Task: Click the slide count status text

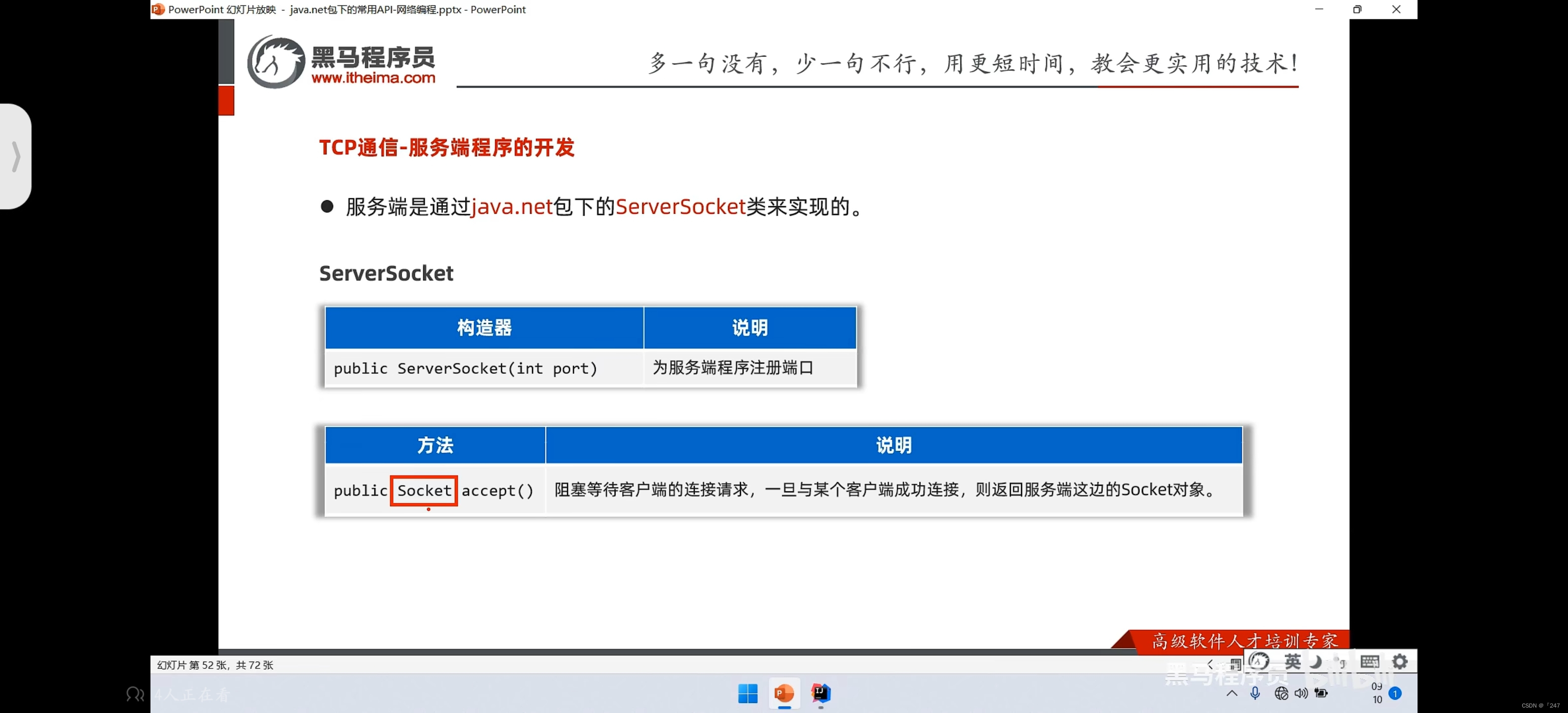Action: point(215,665)
